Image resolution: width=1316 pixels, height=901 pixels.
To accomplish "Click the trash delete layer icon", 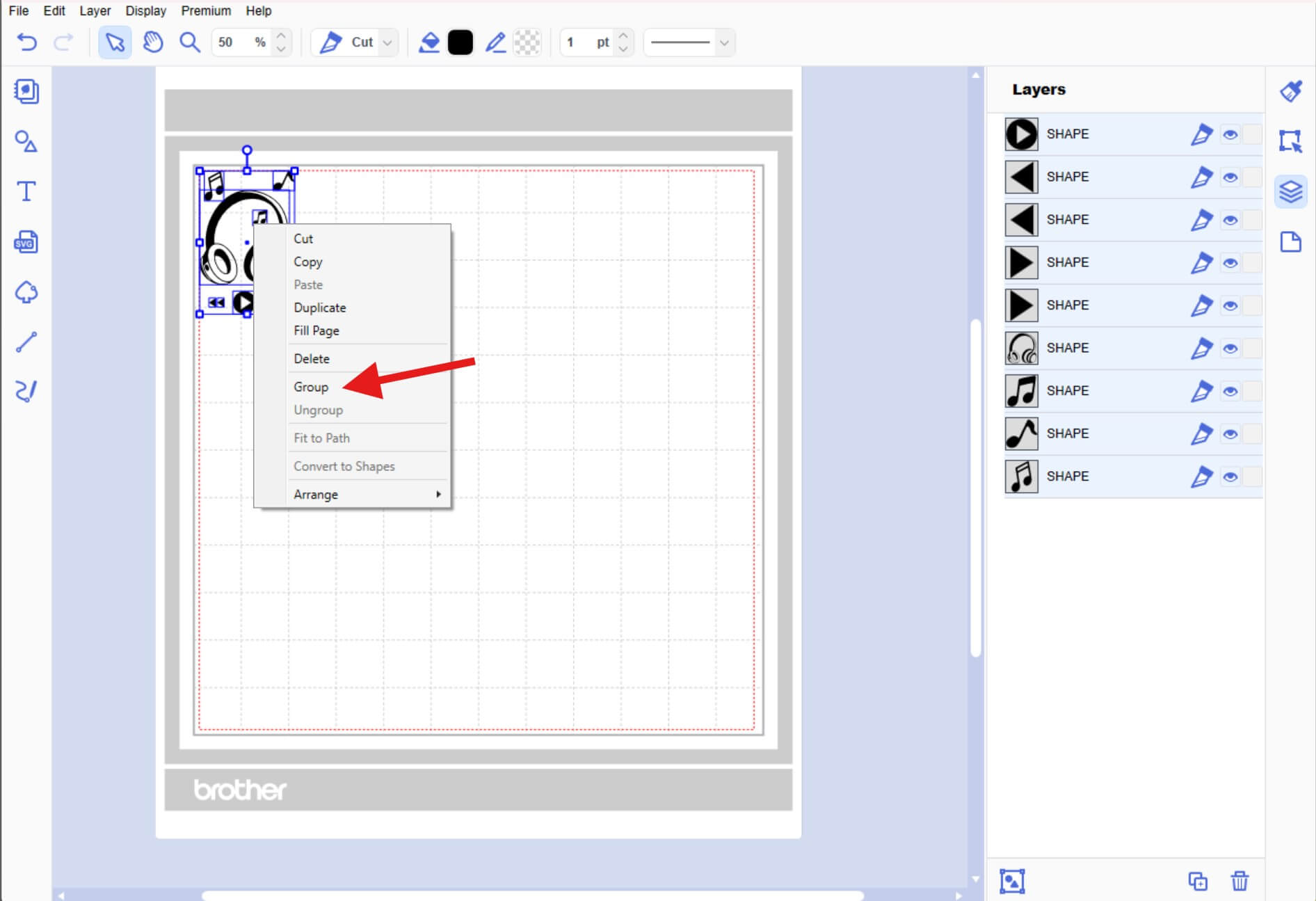I will point(1239,881).
